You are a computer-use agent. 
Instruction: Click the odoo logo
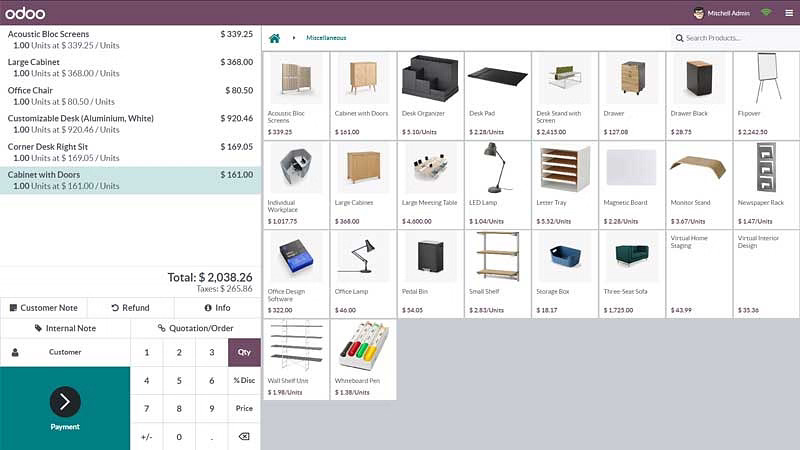pyautogui.click(x=25, y=12)
